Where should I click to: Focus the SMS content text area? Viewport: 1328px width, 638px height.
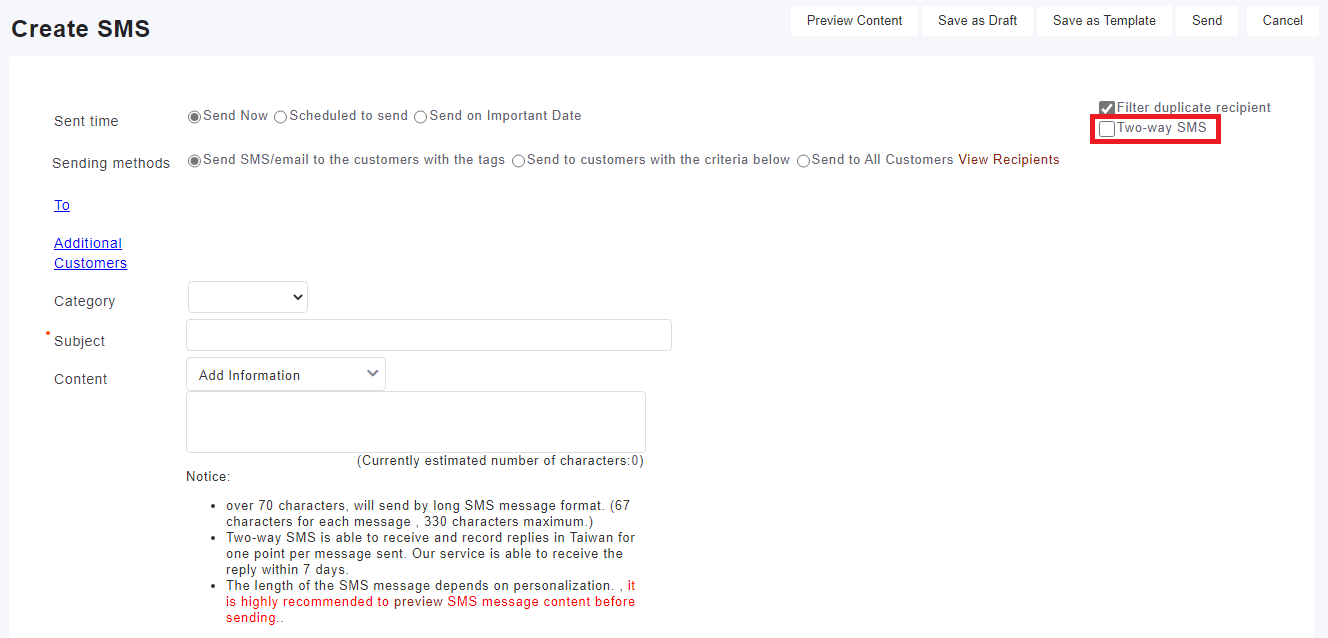pos(416,421)
